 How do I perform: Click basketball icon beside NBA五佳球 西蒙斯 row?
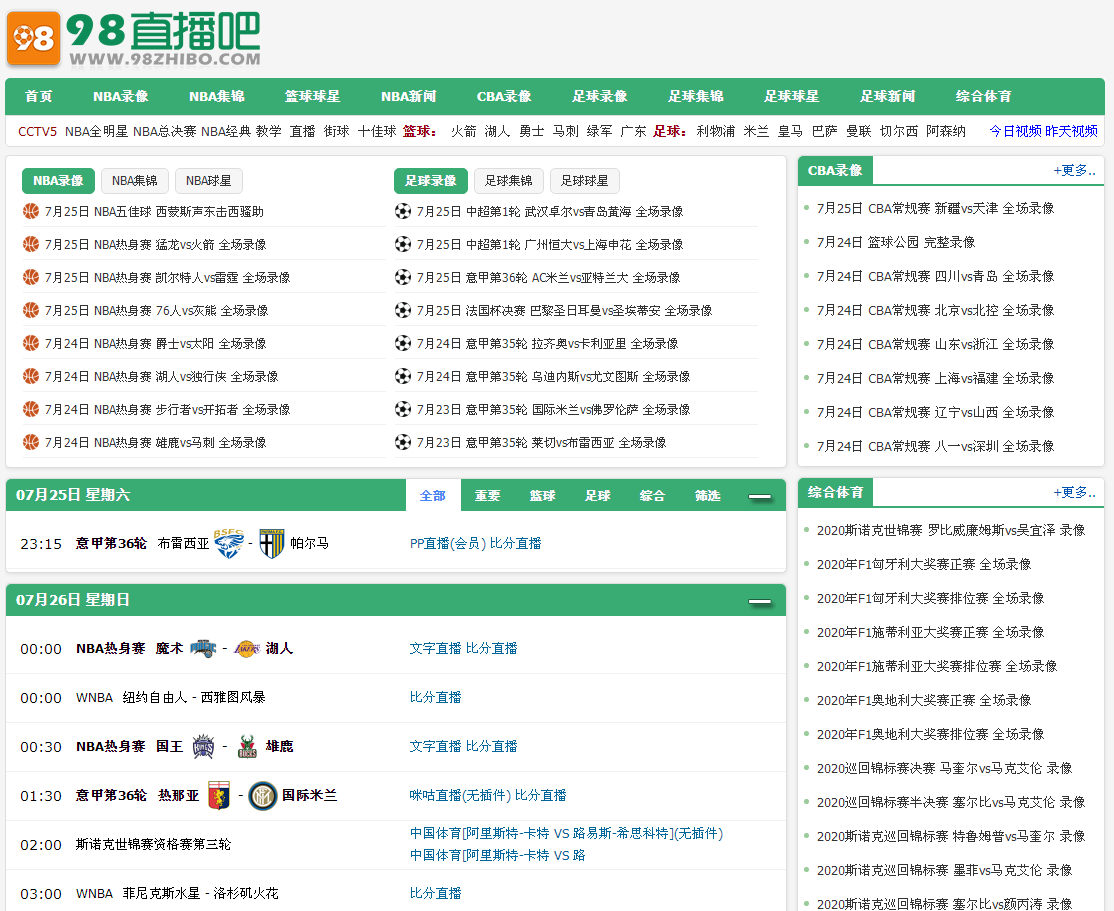click(x=31, y=211)
